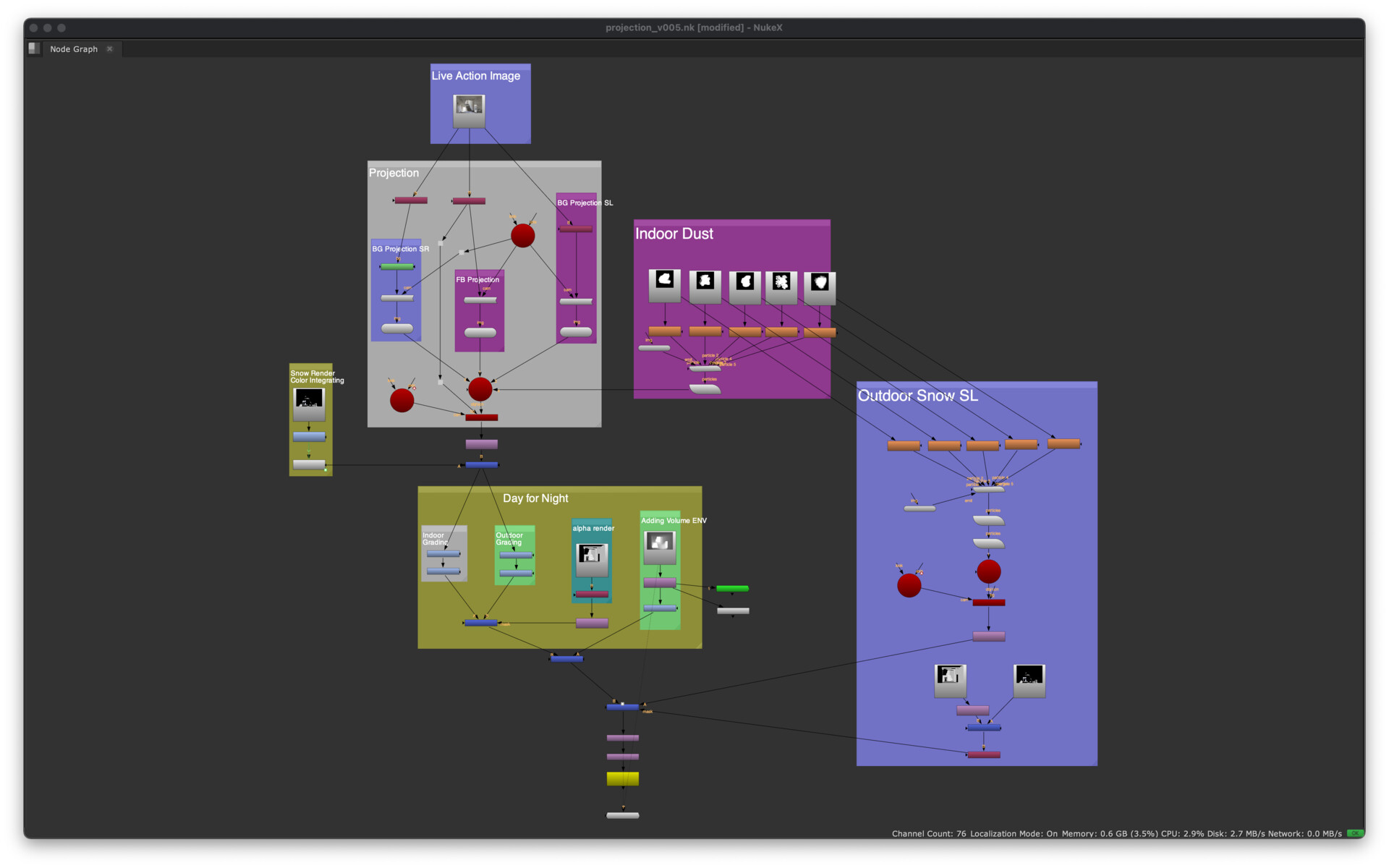This screenshot has height=868, width=1389.
Task: Switch to the Node Graph tab
Action: tap(73, 49)
